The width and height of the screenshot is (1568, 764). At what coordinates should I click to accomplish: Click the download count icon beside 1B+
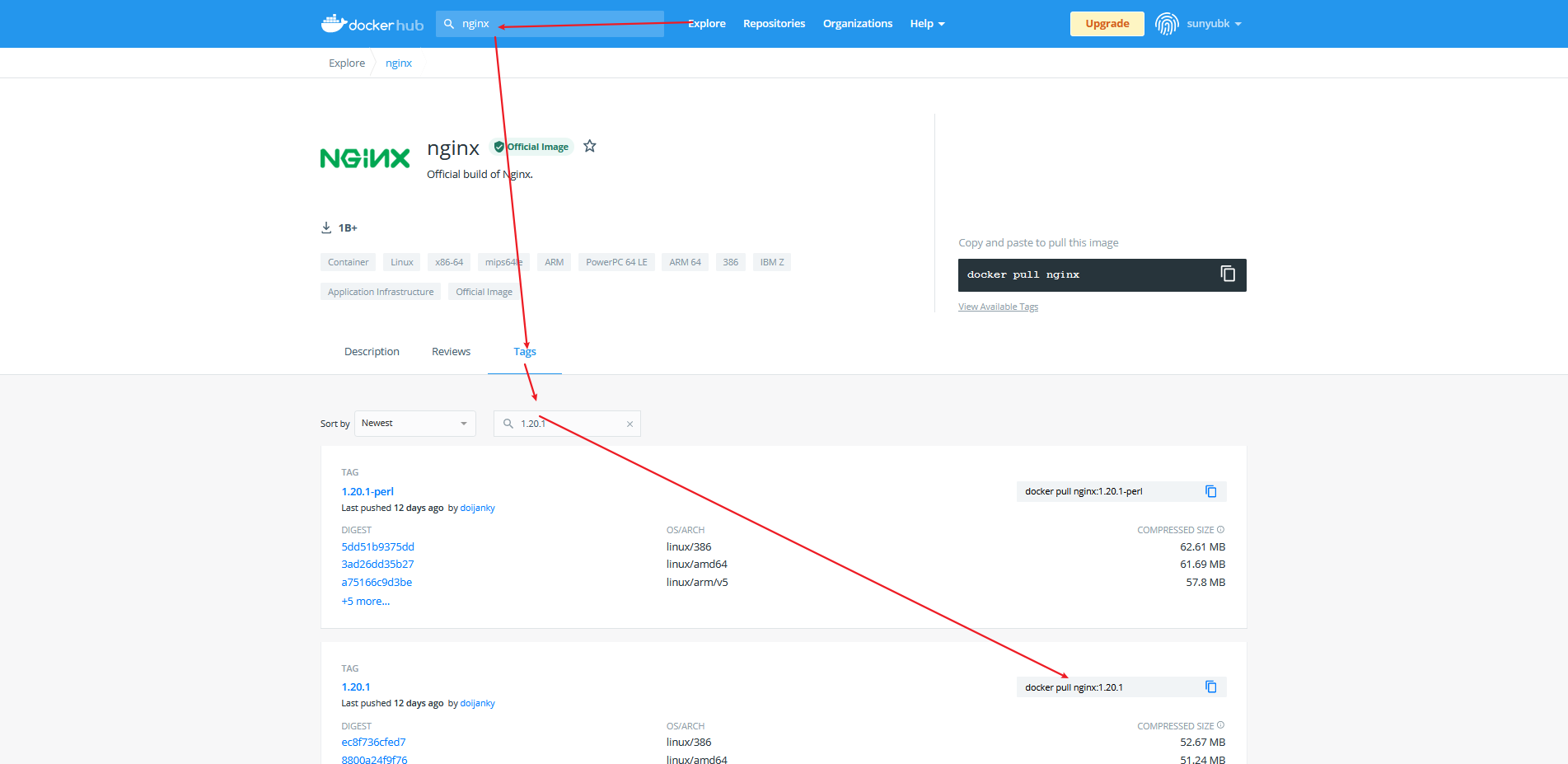tap(326, 227)
